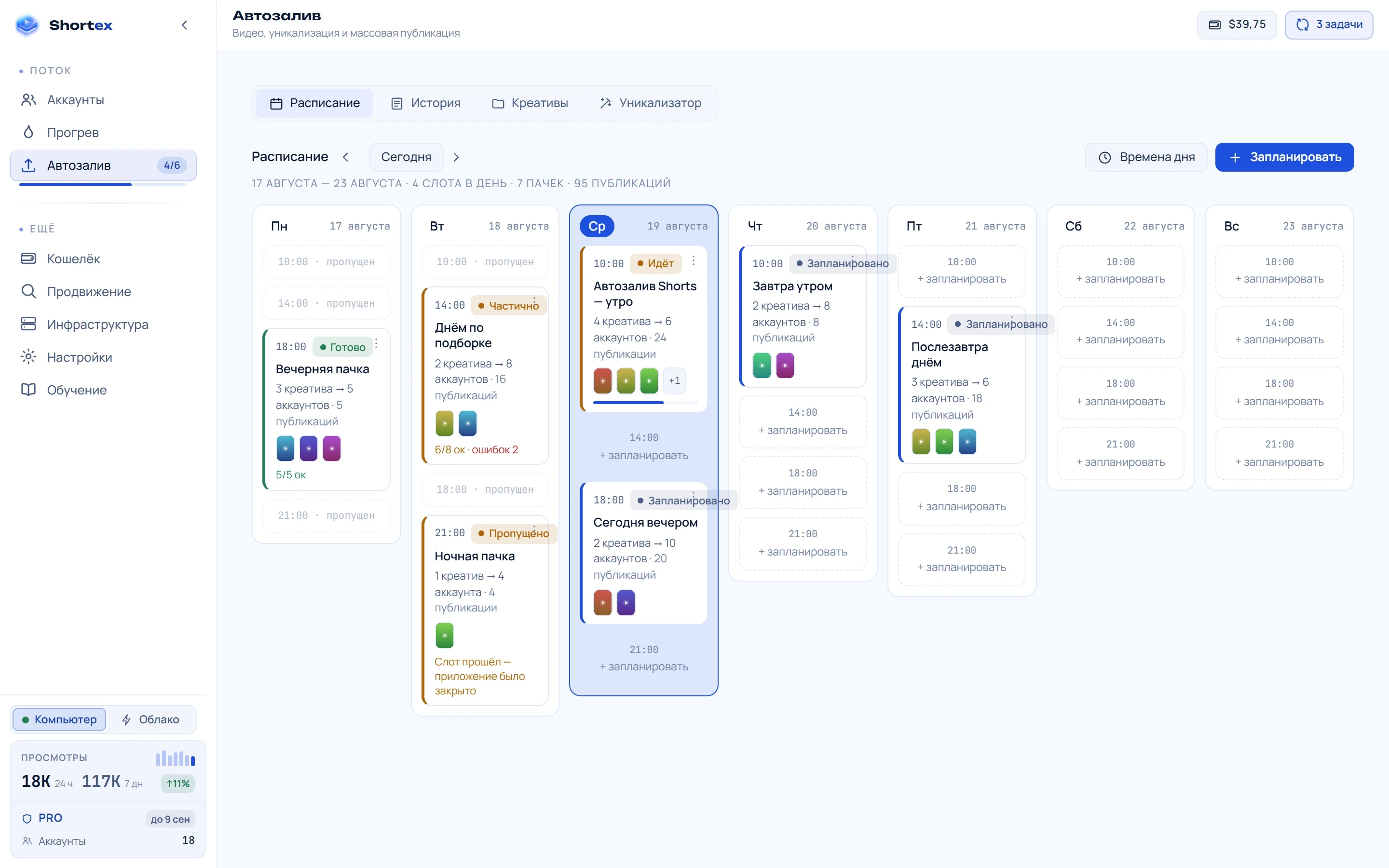Open the 3 задачи tasks button
1389x868 pixels.
coord(1329,25)
